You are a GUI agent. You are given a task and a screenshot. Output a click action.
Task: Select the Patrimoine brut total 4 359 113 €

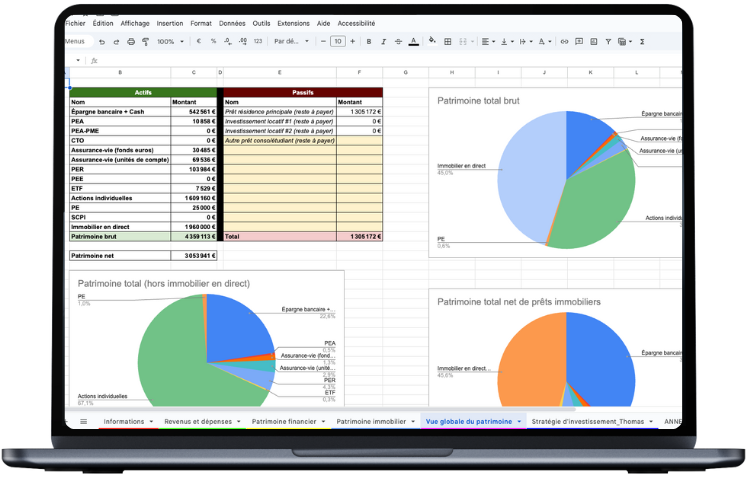(x=194, y=236)
